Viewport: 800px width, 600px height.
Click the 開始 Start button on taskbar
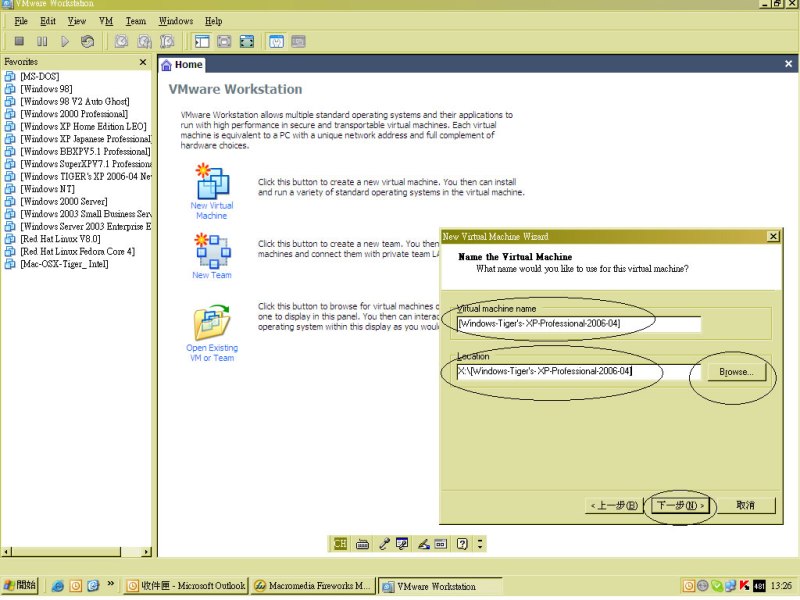click(20, 585)
